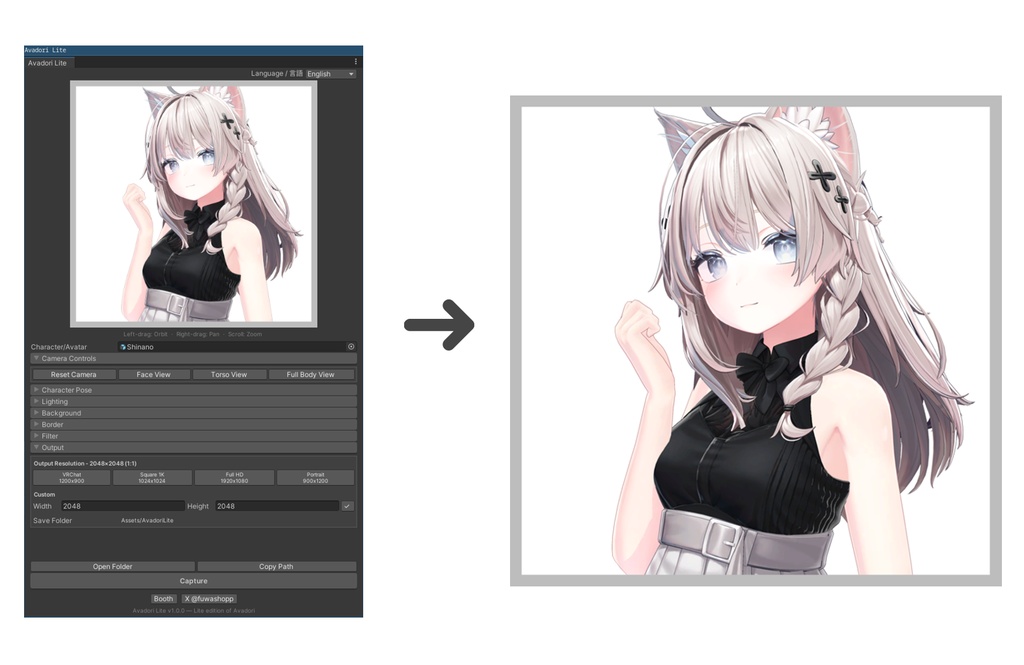The image size is (1024, 665).
Task: Click the Save Folder label
Action: pos(52,521)
